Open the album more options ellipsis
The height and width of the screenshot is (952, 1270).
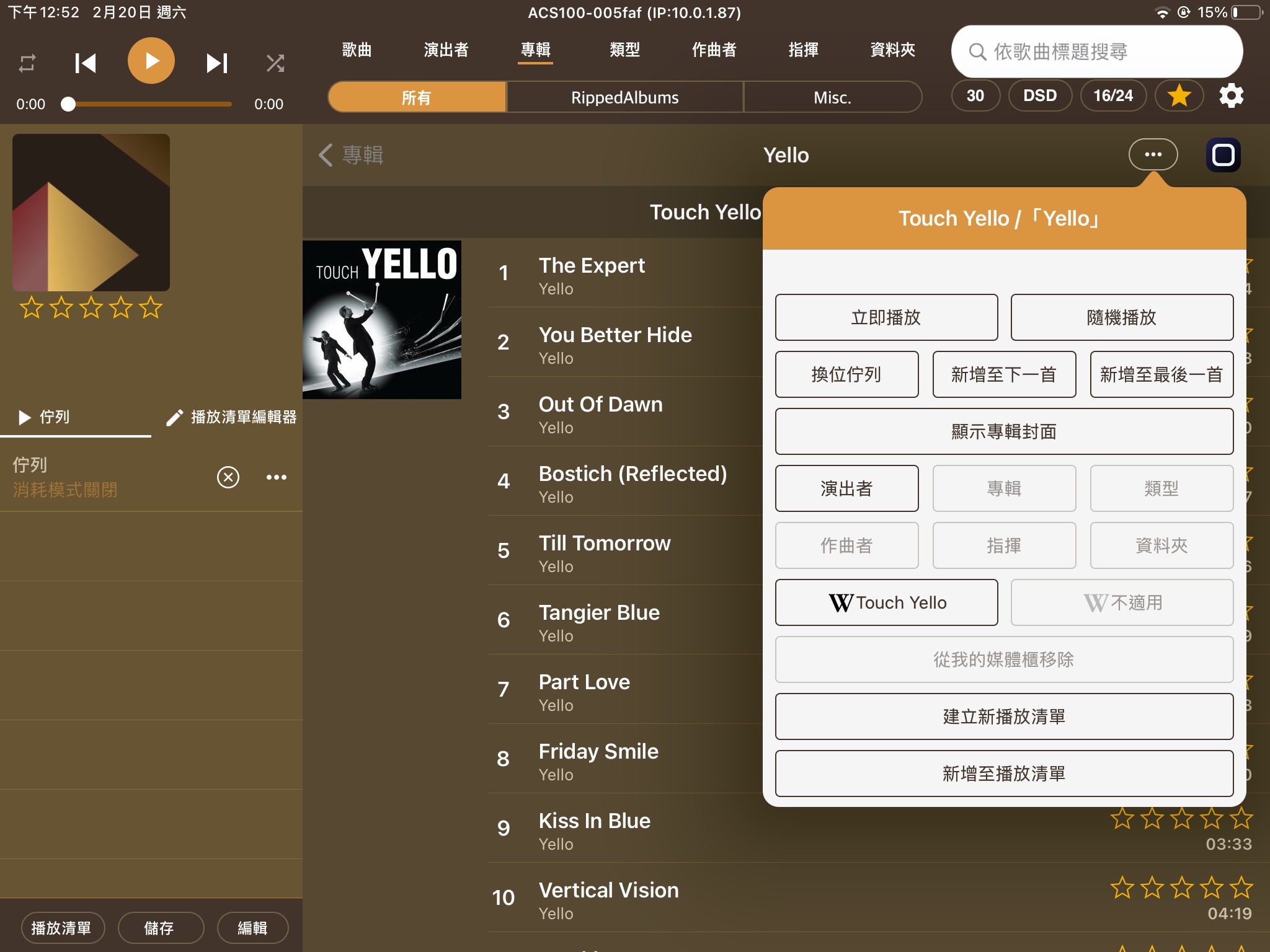[1153, 154]
